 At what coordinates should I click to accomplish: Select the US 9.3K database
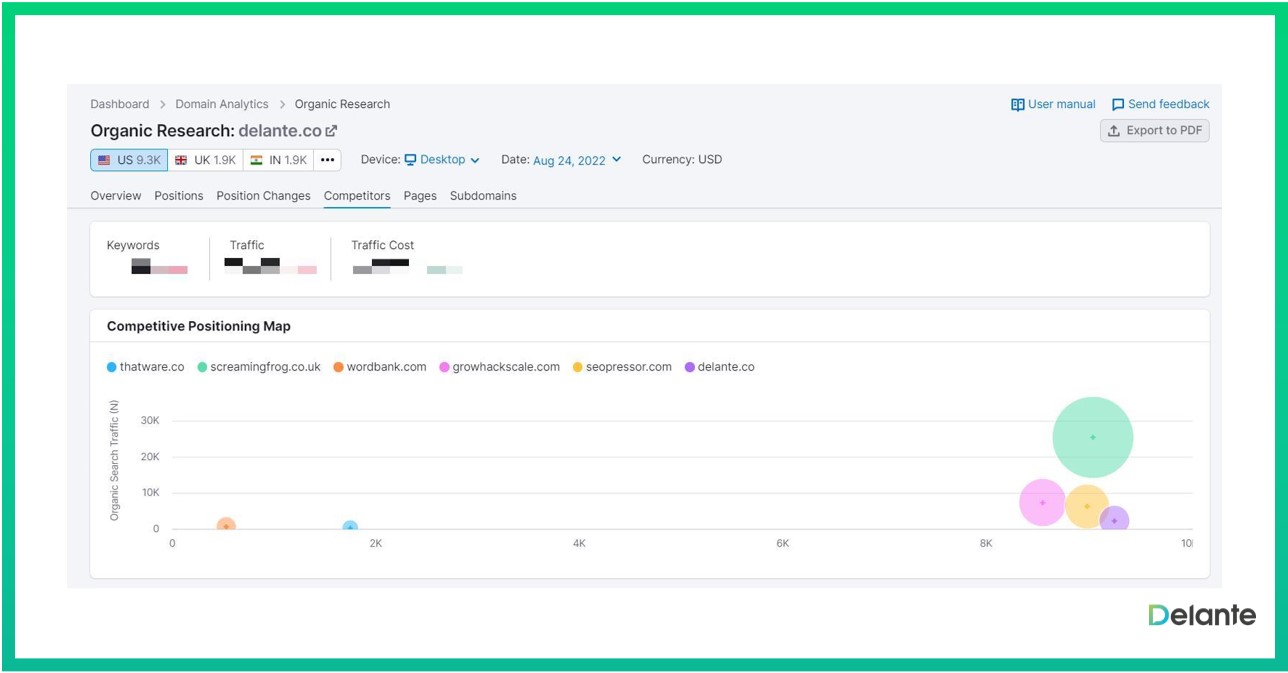point(129,160)
